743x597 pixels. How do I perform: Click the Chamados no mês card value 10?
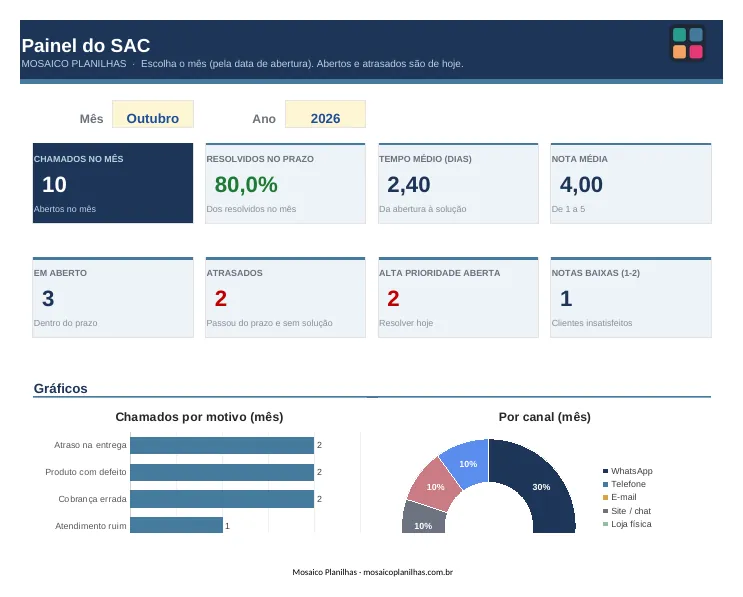tap(54, 185)
